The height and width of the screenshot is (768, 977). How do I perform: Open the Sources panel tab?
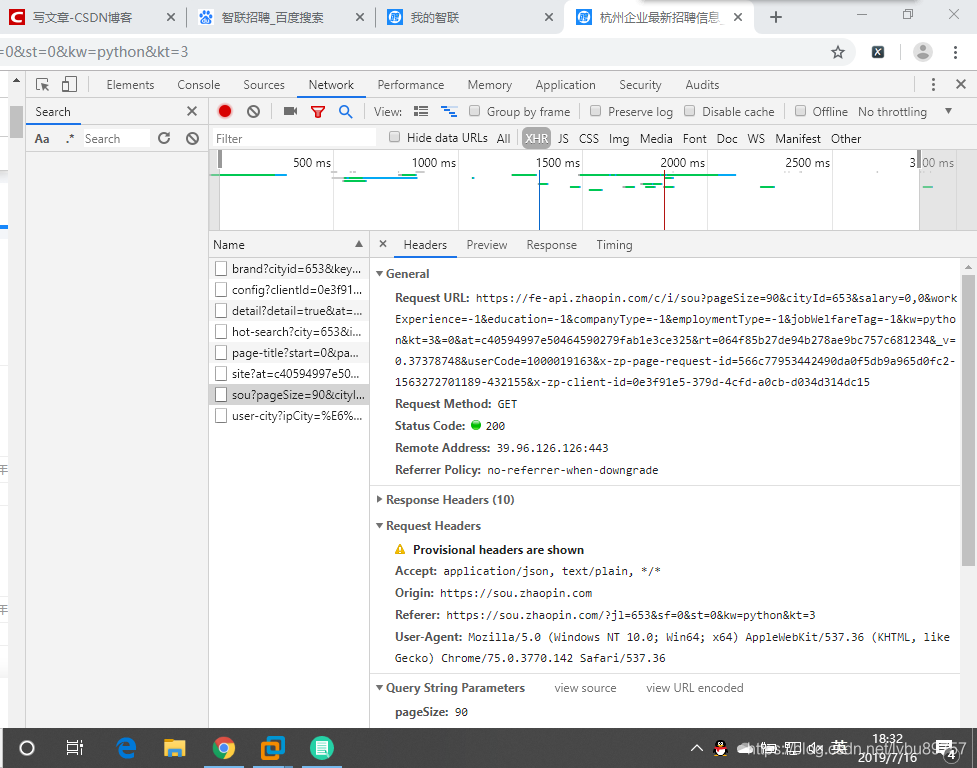[x=264, y=85]
